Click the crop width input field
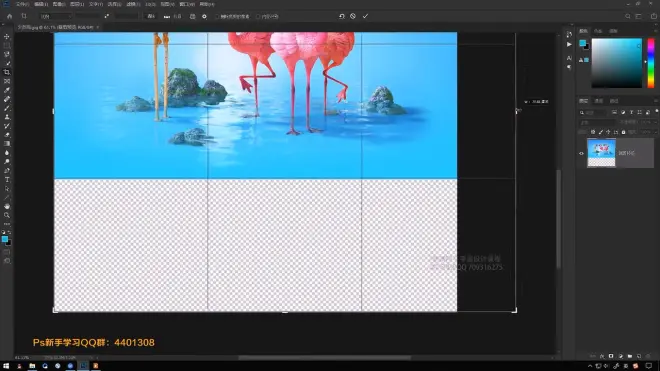Screen dimensions: 660x371 pyautogui.click(x=88, y=16)
